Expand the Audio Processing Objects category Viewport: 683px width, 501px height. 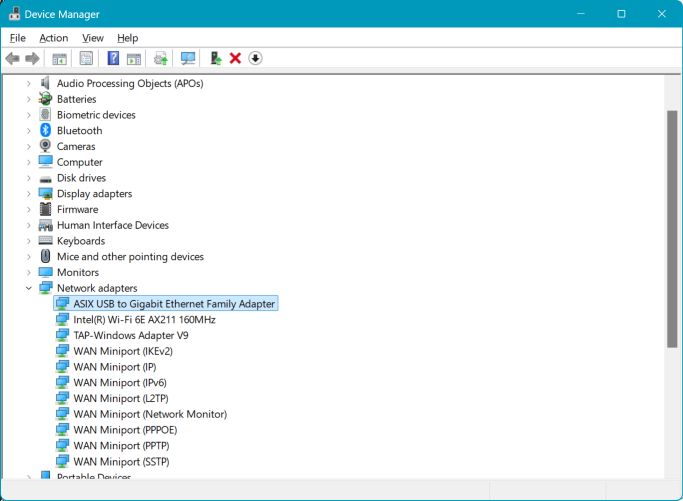pos(29,83)
